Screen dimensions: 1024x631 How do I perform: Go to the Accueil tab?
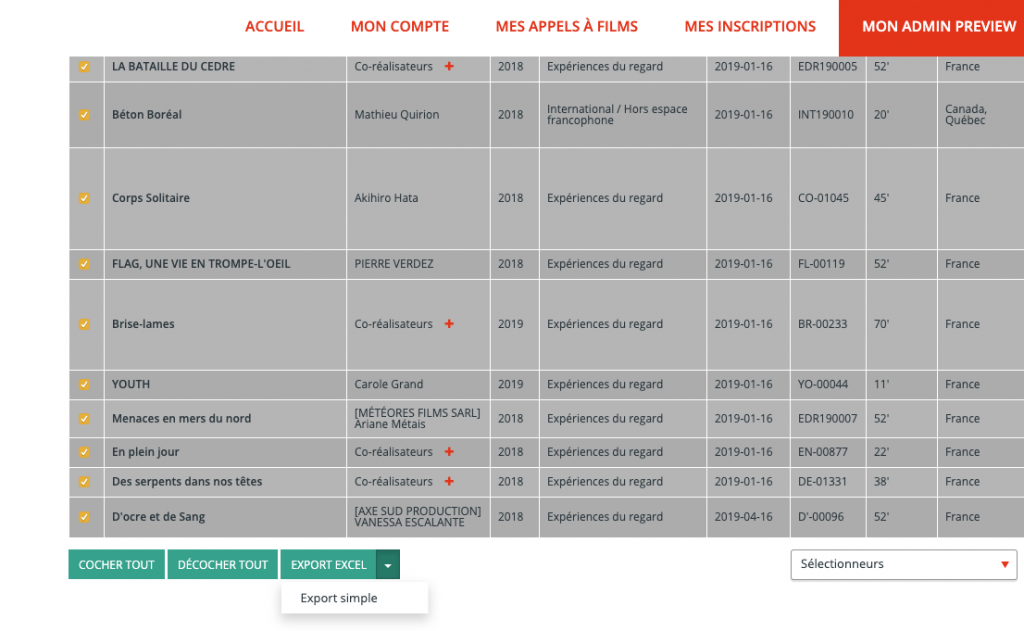pos(274,27)
